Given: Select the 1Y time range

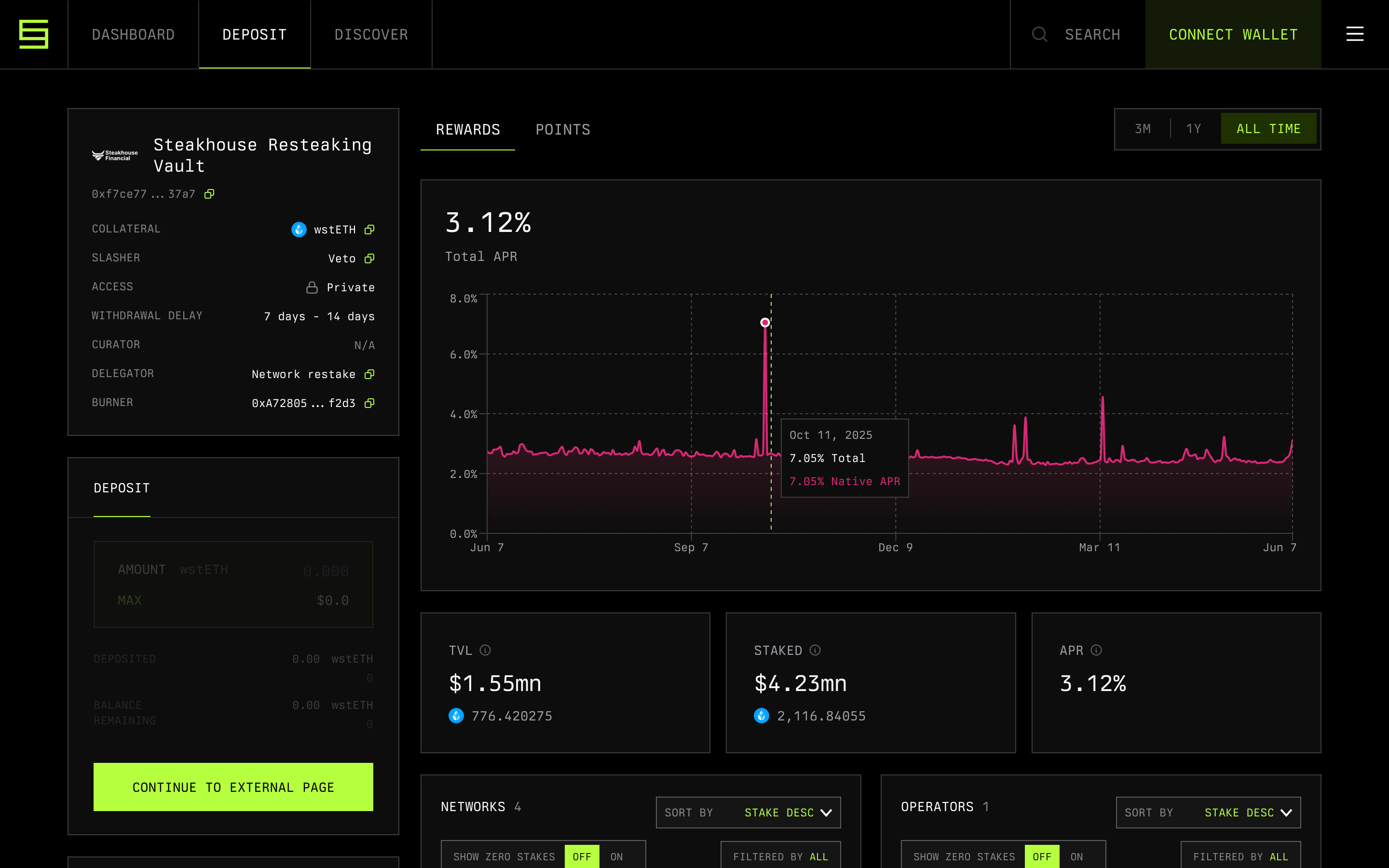Looking at the screenshot, I should pos(1194,129).
